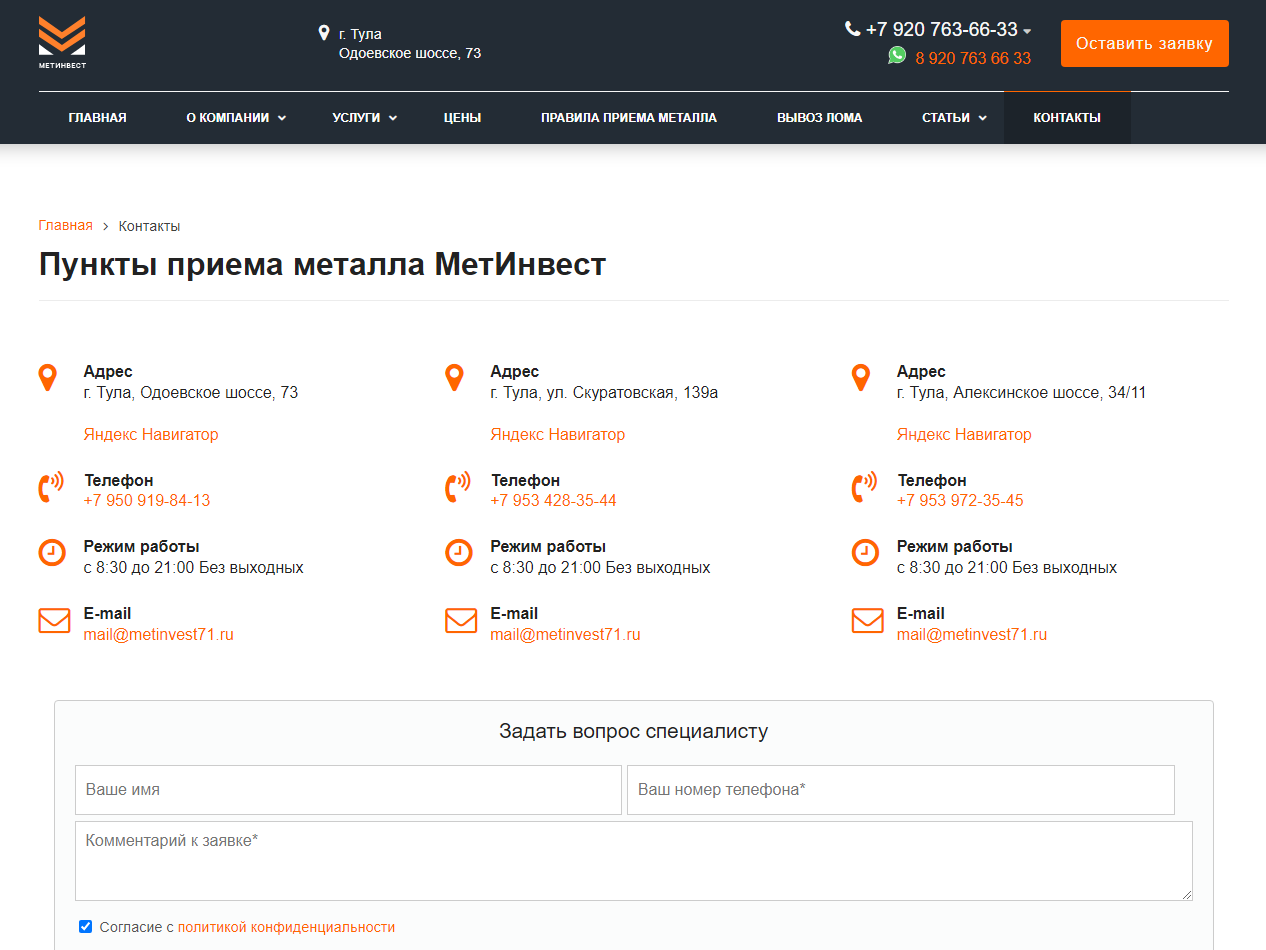
Task: Click the map pin icon for ул. Скуратовская, 139а
Action: tap(454, 378)
